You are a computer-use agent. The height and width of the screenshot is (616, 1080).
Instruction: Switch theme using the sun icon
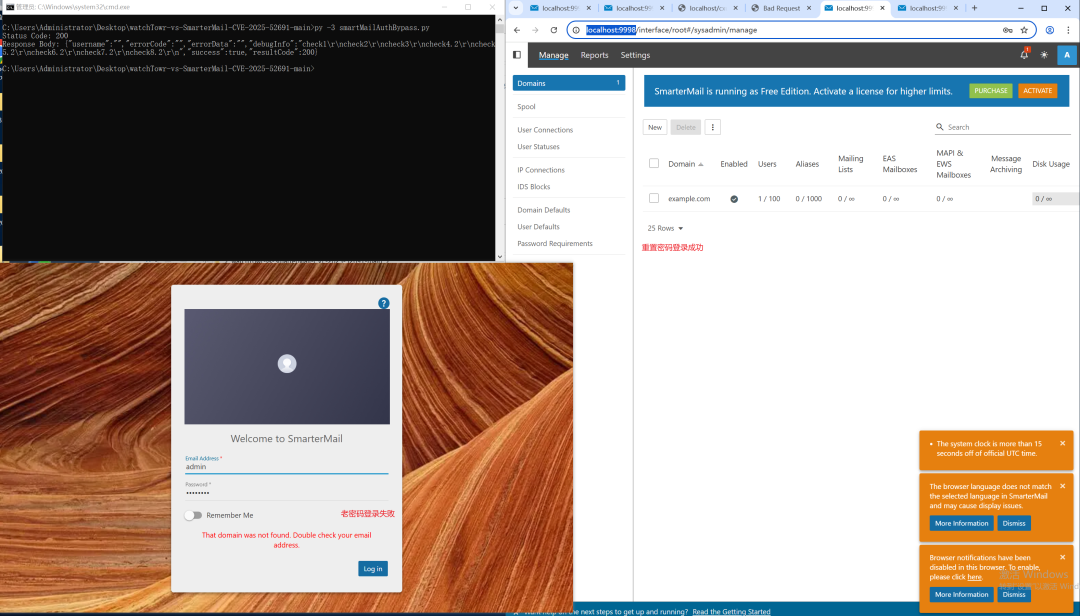point(1044,55)
